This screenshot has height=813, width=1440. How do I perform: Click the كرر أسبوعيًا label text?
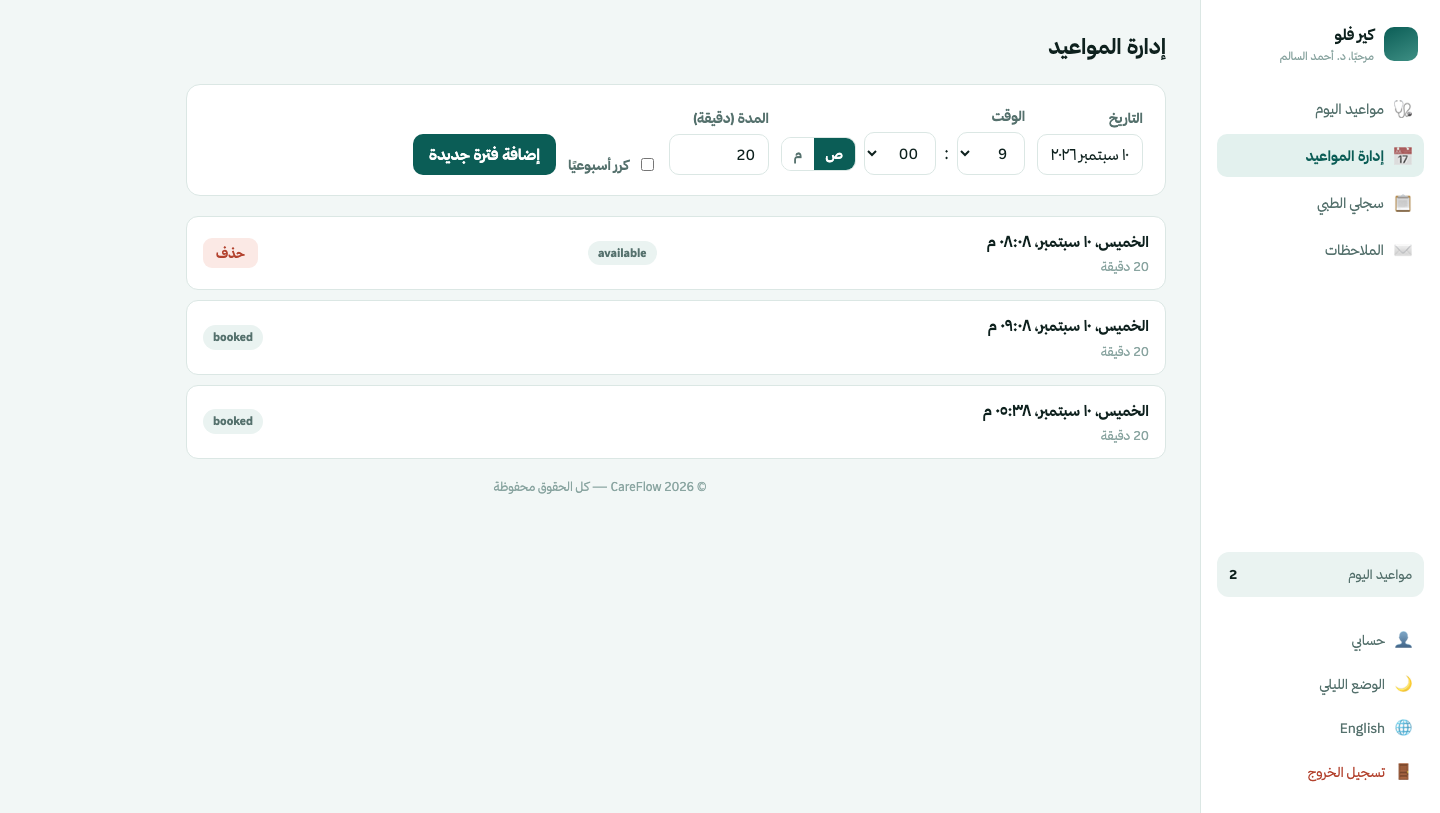(599, 165)
